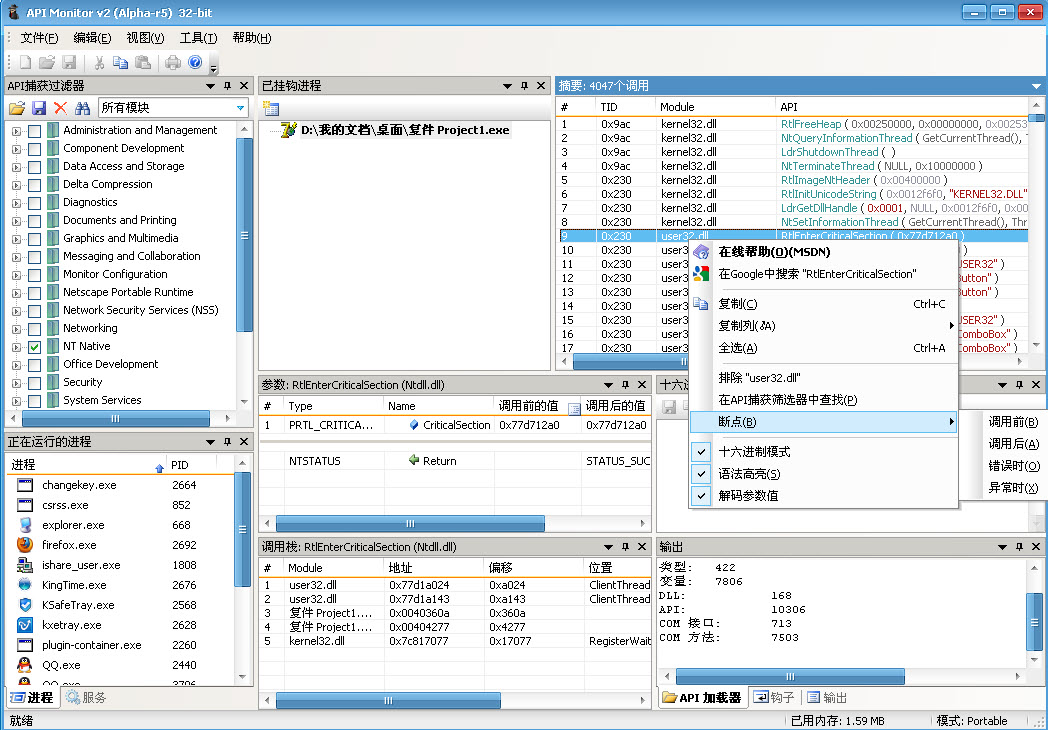The image size is (1048, 730).
Task: Click the red X delete filter icon
Action: point(61,108)
